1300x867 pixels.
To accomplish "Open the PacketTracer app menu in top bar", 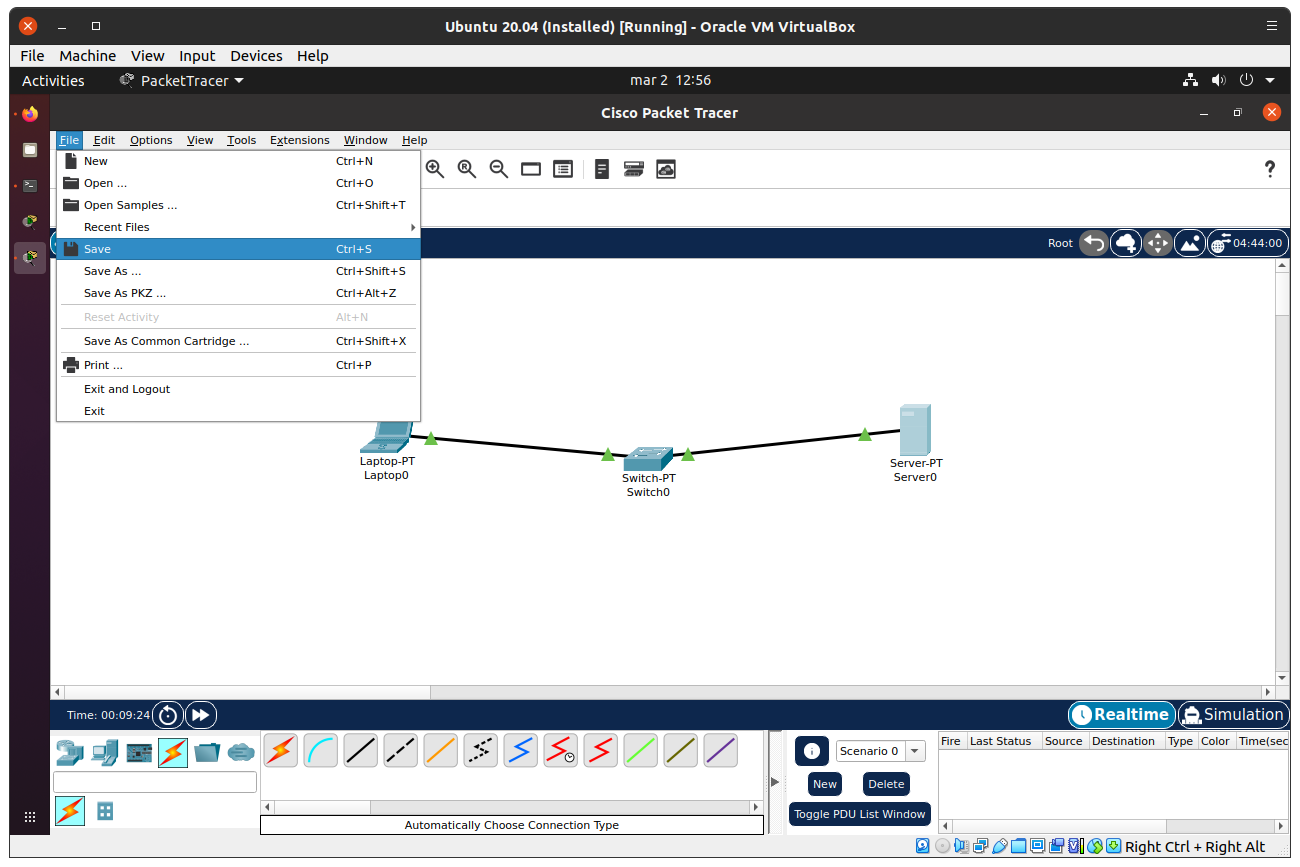I will coord(182,81).
